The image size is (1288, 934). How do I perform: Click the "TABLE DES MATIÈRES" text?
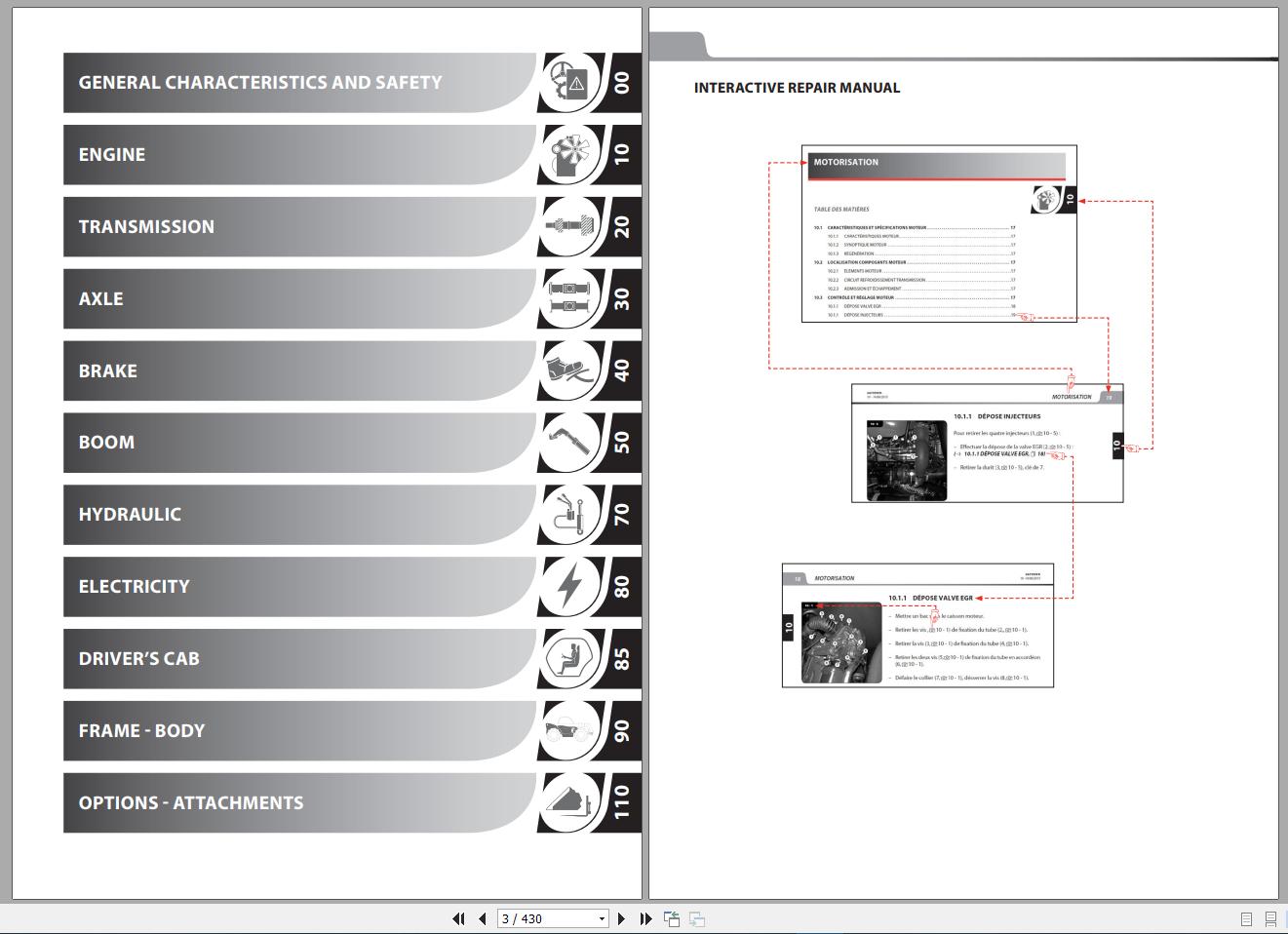(x=841, y=210)
